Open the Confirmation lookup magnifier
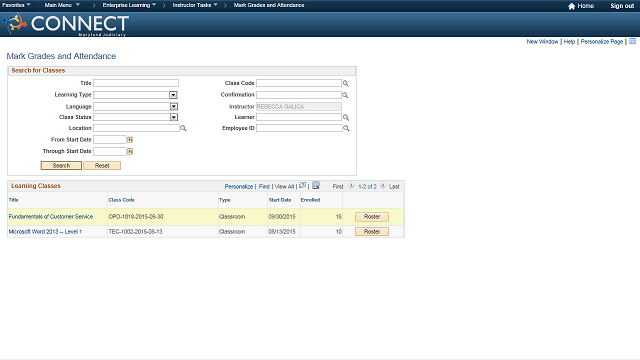 pyautogui.click(x=345, y=95)
